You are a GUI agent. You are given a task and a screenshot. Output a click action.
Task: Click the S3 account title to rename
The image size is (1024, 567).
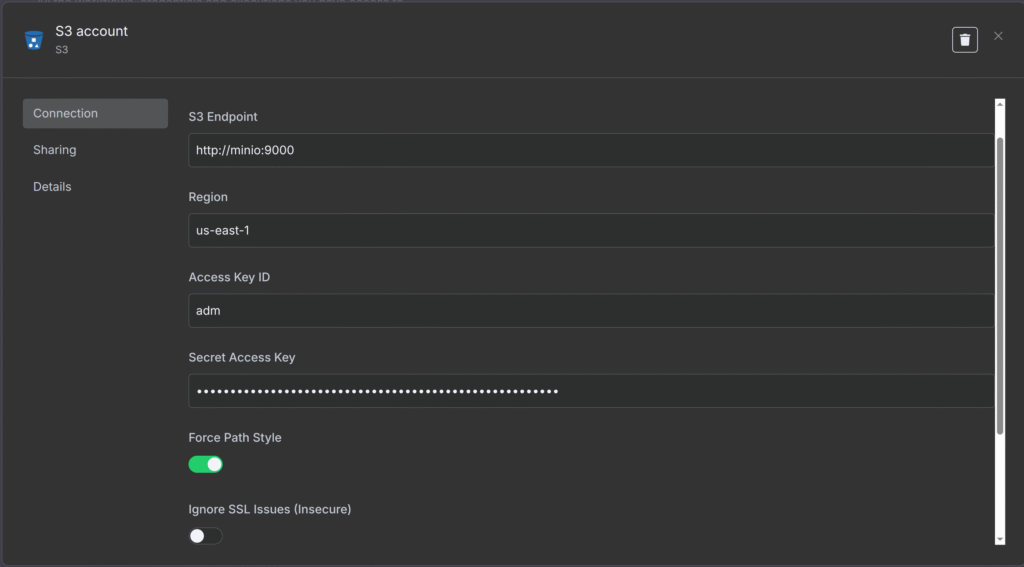pos(91,31)
